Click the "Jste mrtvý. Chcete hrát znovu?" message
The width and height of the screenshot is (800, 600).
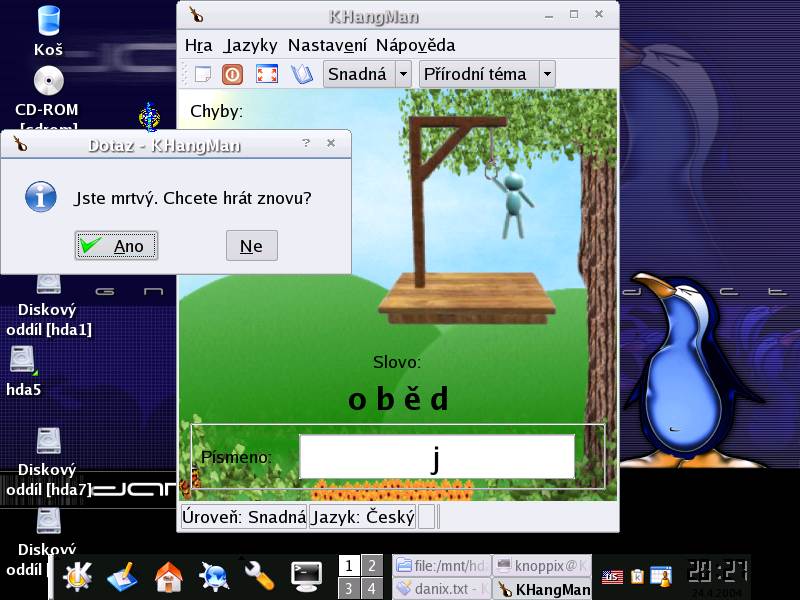192,198
